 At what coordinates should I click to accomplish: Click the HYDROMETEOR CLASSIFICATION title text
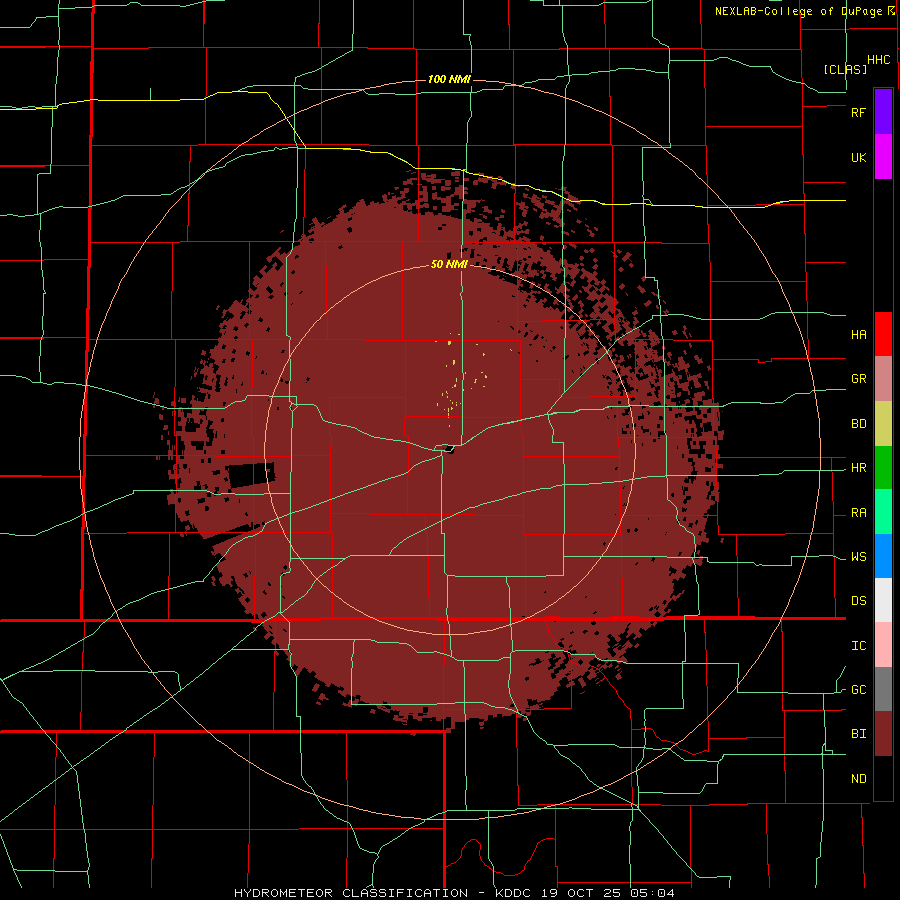351,893
